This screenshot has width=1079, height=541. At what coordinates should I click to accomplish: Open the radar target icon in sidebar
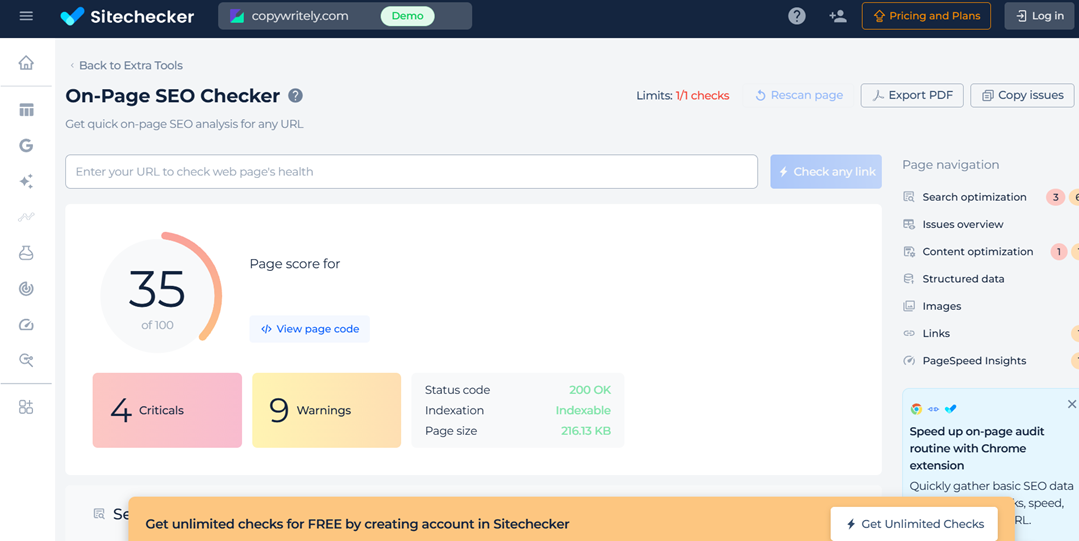[x=26, y=288]
